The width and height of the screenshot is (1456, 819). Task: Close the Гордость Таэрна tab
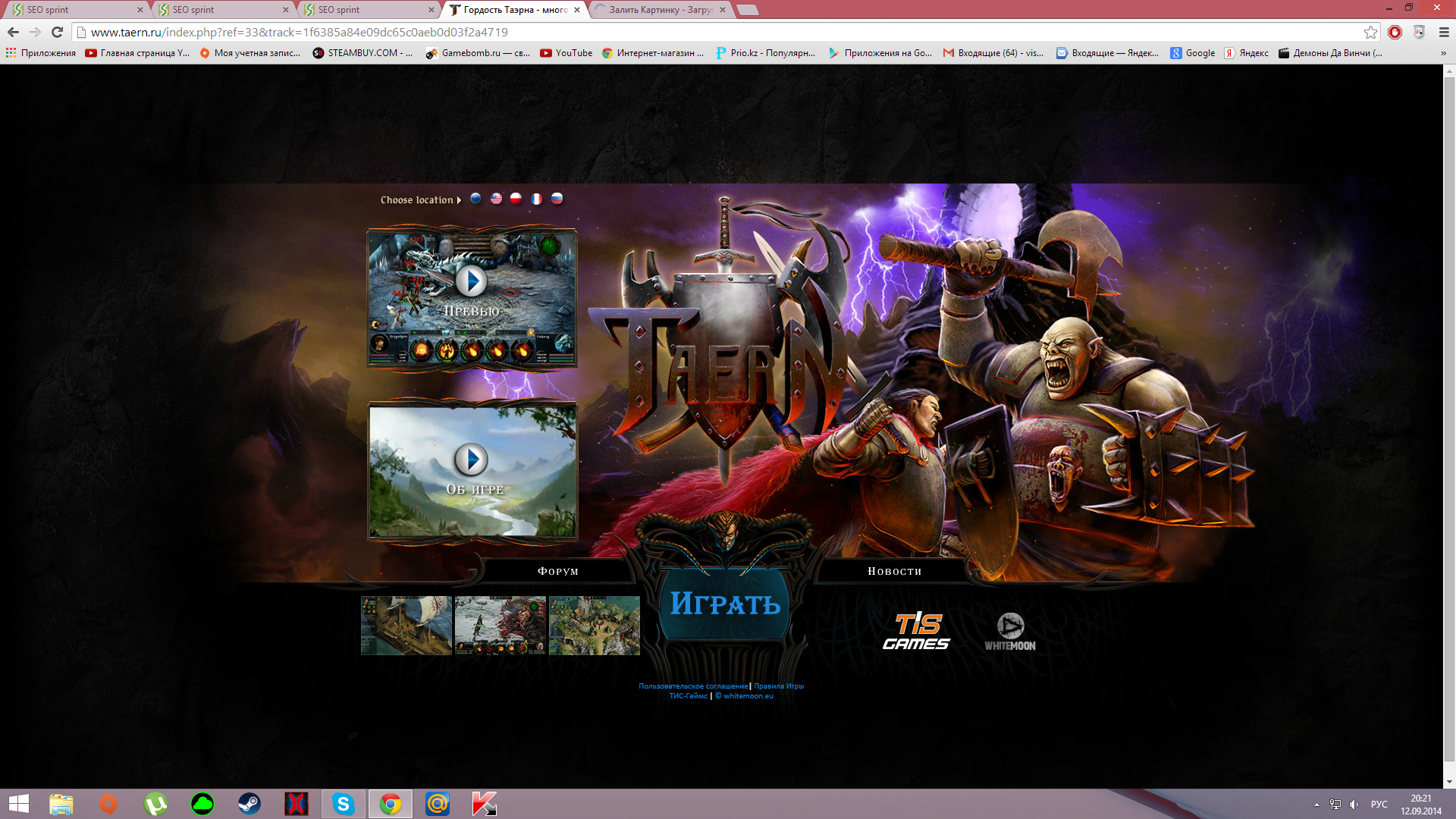pos(577,10)
